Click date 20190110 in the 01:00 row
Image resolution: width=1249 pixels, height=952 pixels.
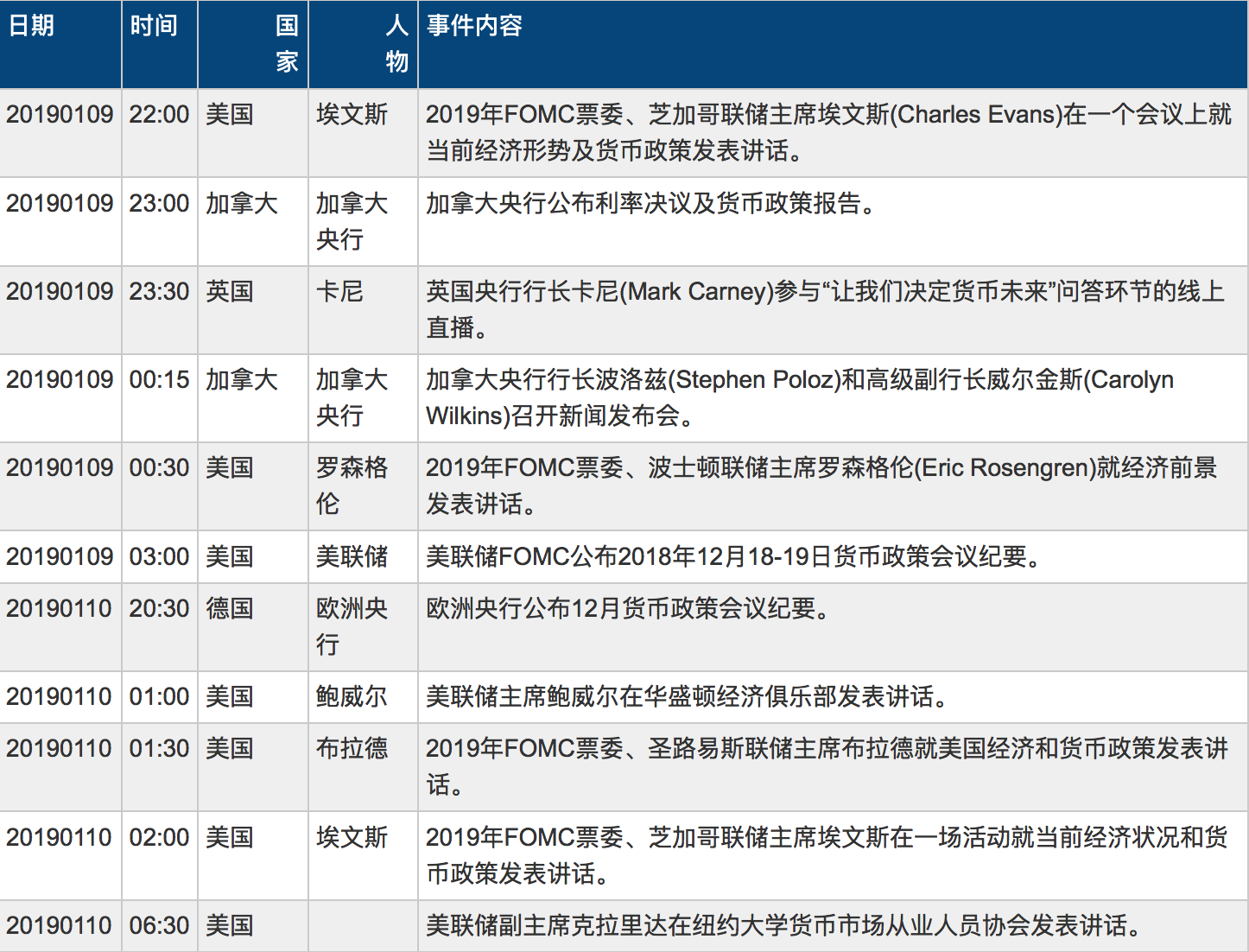60,696
